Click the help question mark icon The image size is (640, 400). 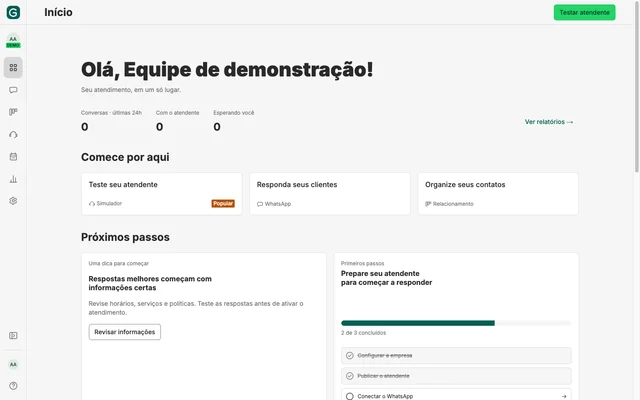tap(13, 386)
